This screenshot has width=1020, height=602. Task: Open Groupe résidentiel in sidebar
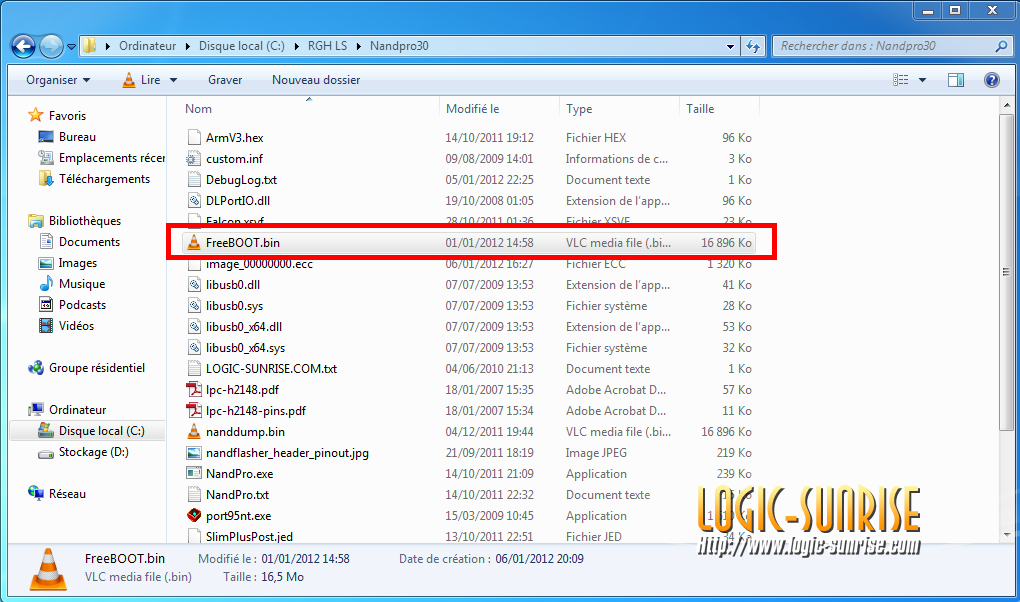click(x=86, y=368)
